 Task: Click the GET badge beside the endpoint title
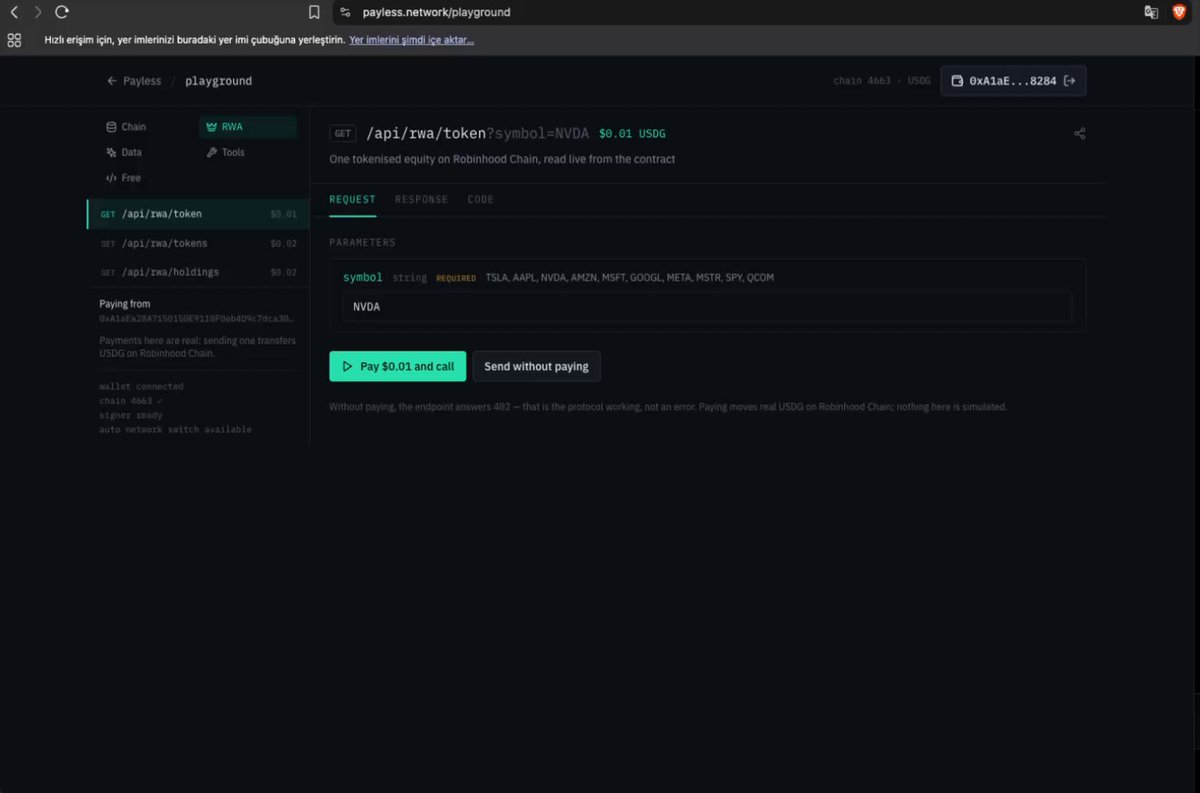[343, 134]
